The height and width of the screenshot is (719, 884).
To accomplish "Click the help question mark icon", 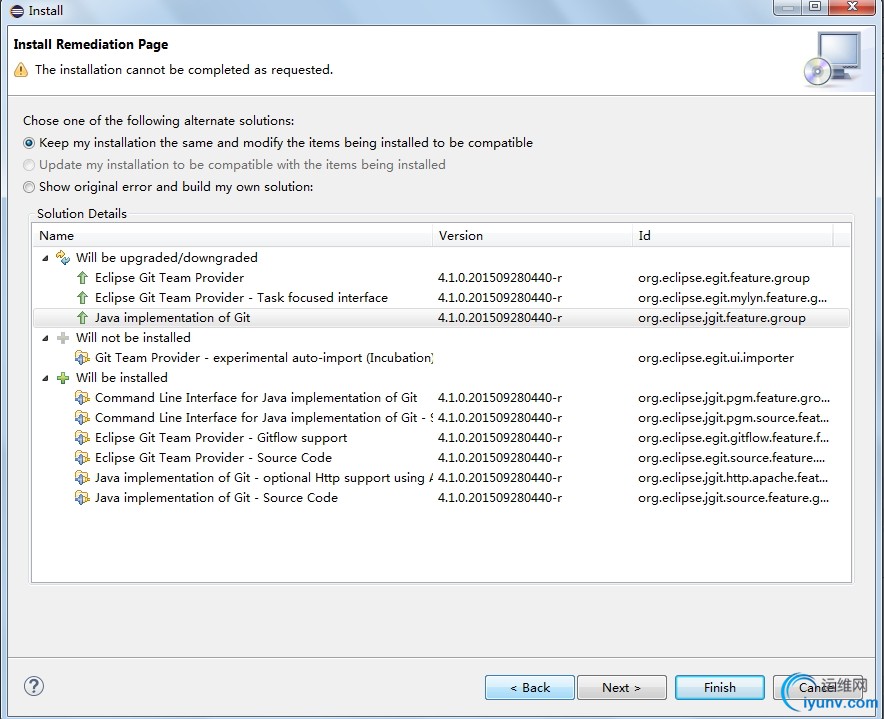I will tap(34, 686).
